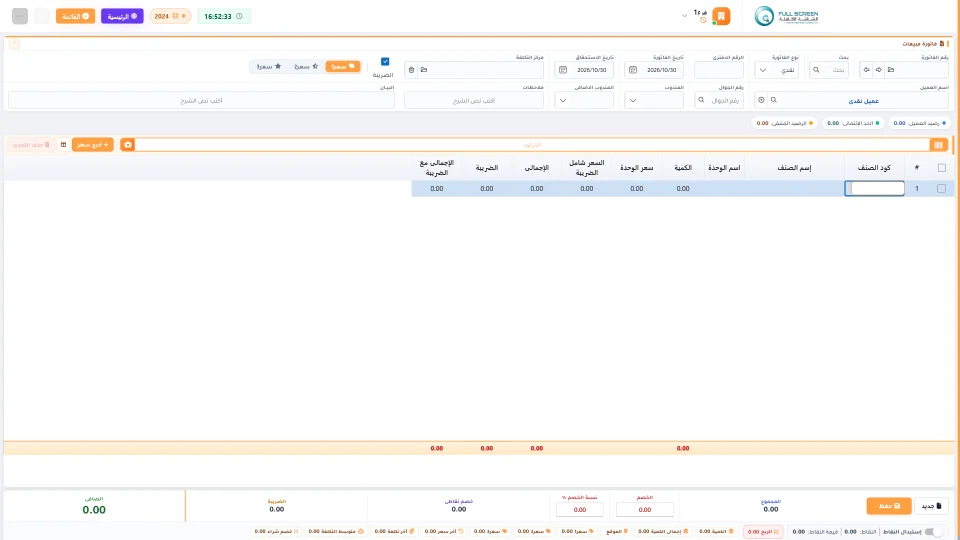Viewport: 960px width, 540px height.
Task: Click the الكمية quantity badge at bottom
Action: (716, 531)
